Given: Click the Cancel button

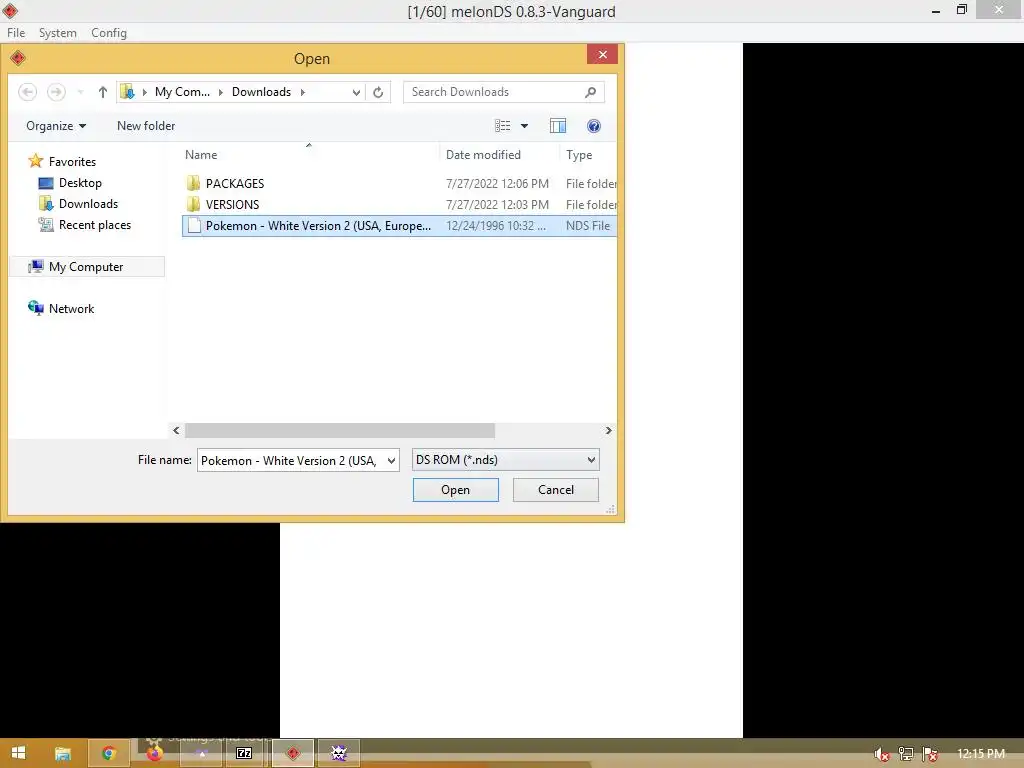Looking at the screenshot, I should click(x=556, y=490).
